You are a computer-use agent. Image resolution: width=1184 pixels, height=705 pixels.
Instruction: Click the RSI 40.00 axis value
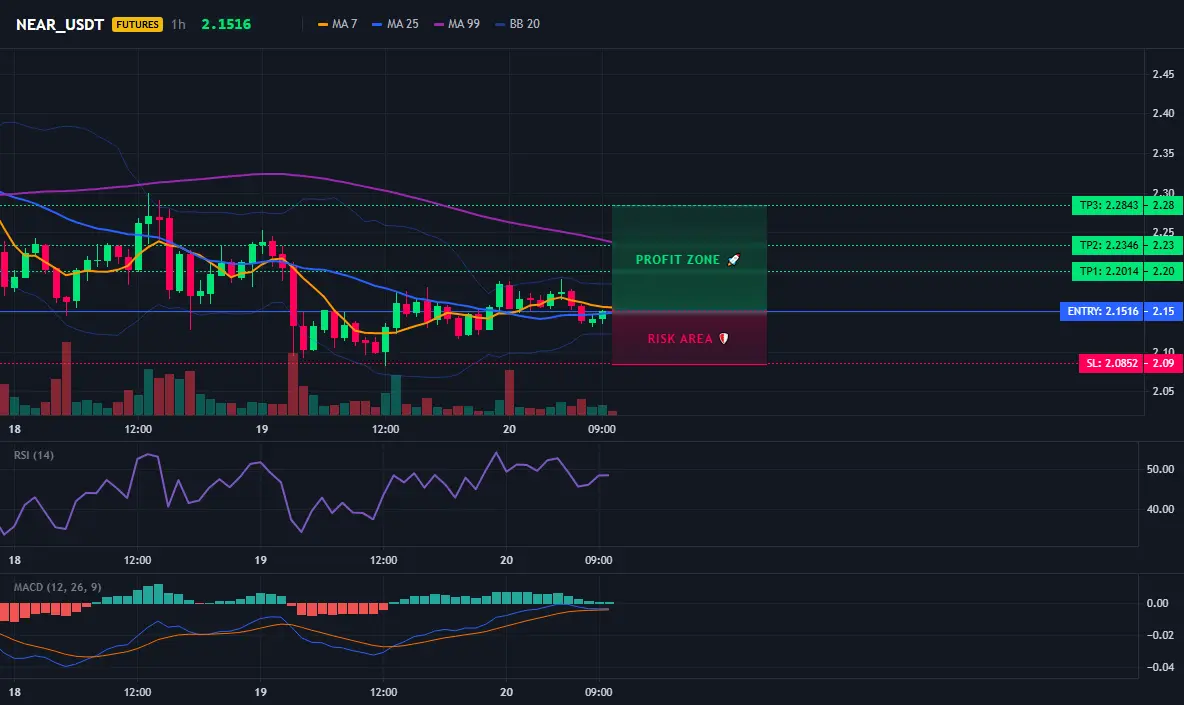1160,510
